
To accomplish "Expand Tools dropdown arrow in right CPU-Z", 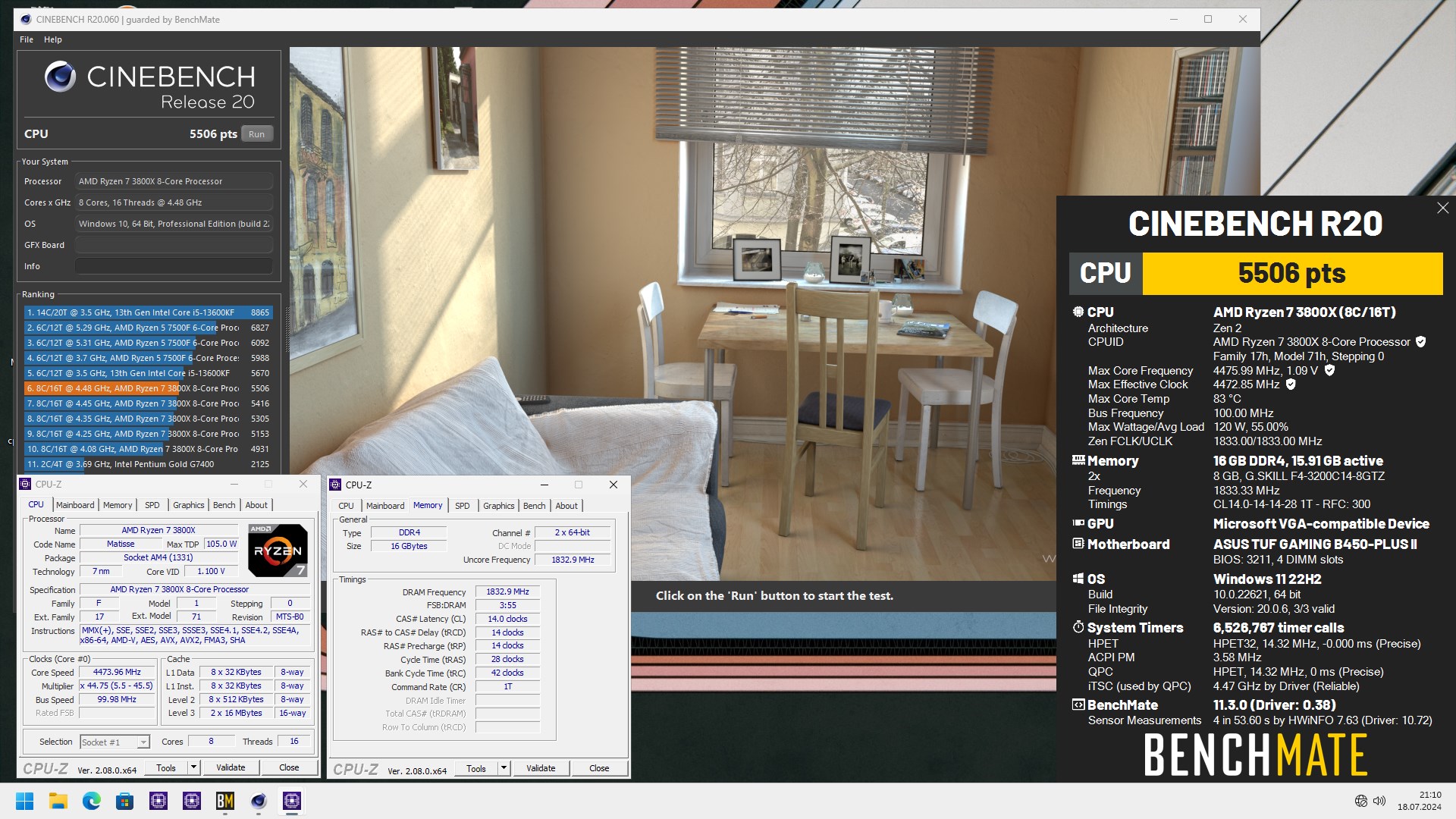I will pos(504,769).
